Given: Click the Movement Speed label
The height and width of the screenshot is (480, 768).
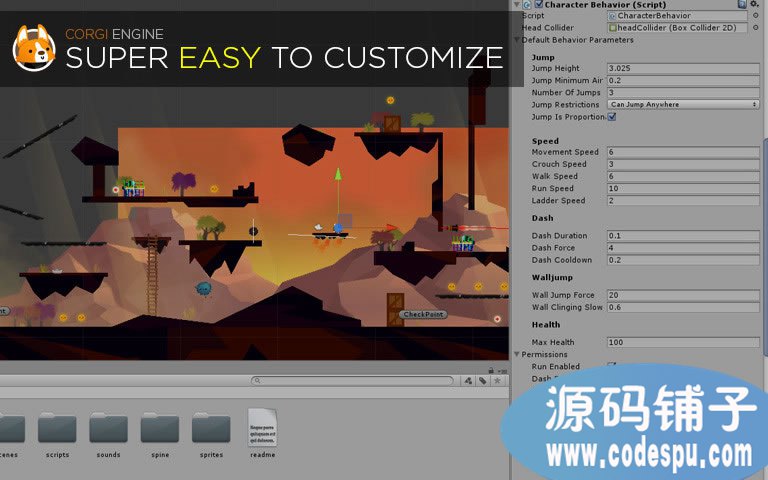Looking at the screenshot, I should (565, 152).
